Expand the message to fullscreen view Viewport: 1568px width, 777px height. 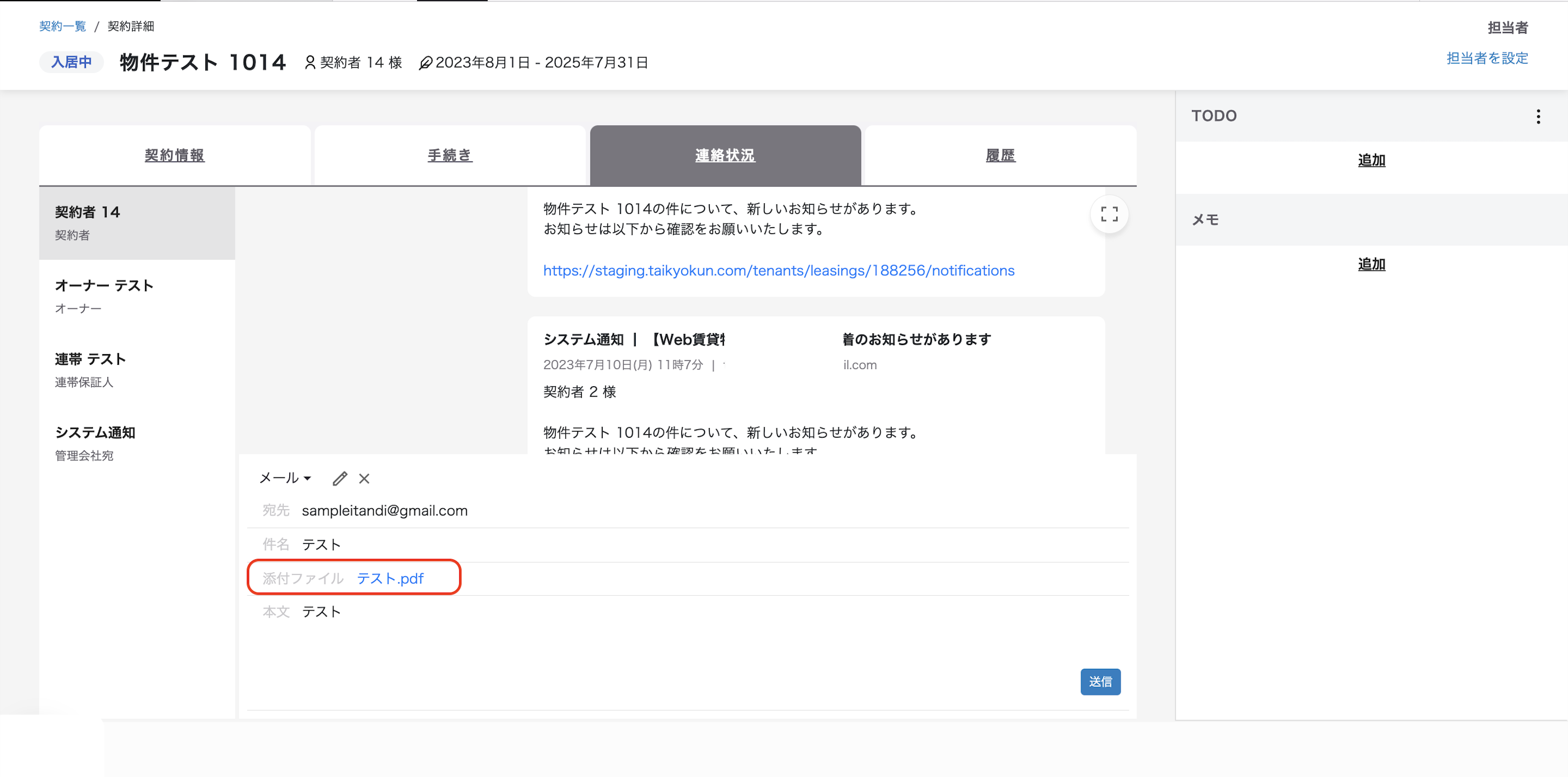tap(1109, 214)
